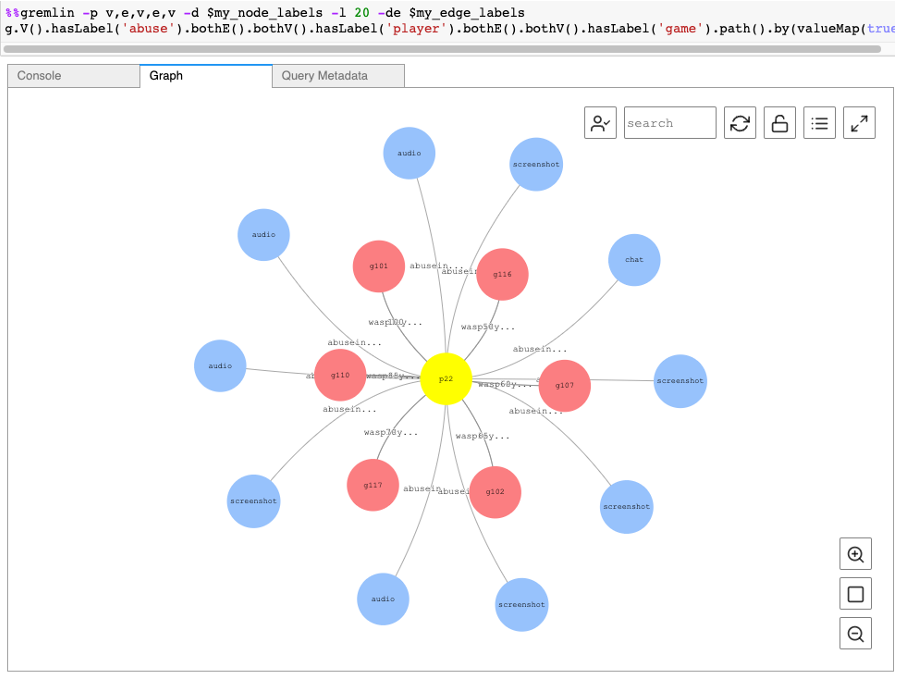This screenshot has height=678, width=898.
Task: Select the audio node left of g110
Action: pos(220,365)
